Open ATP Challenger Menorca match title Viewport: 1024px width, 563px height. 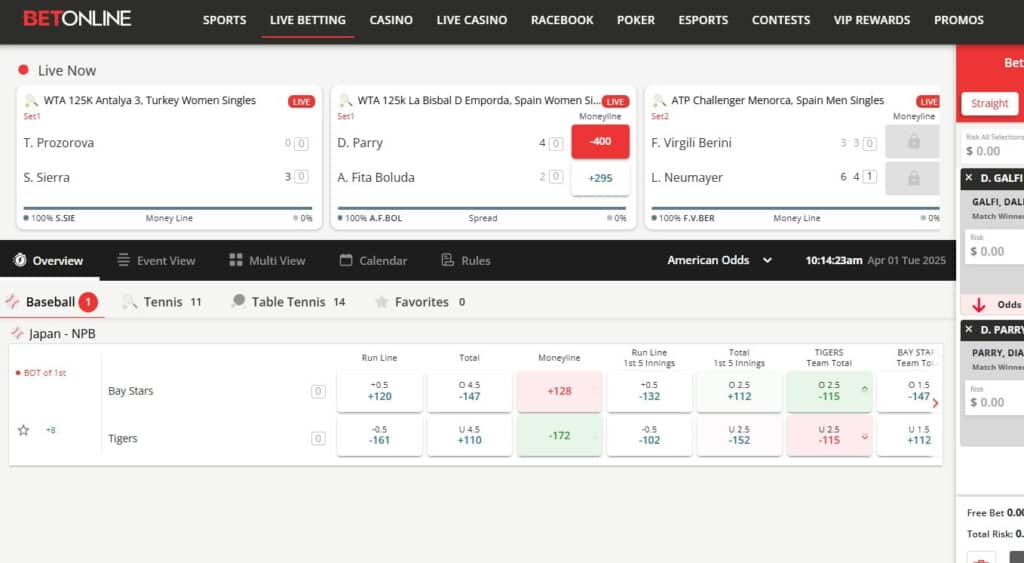click(x=777, y=101)
